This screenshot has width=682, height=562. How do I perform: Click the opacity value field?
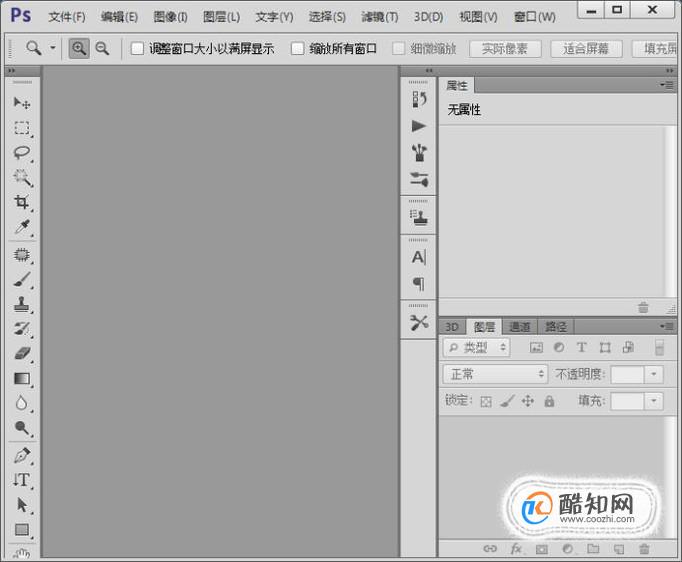pyautogui.click(x=628, y=375)
